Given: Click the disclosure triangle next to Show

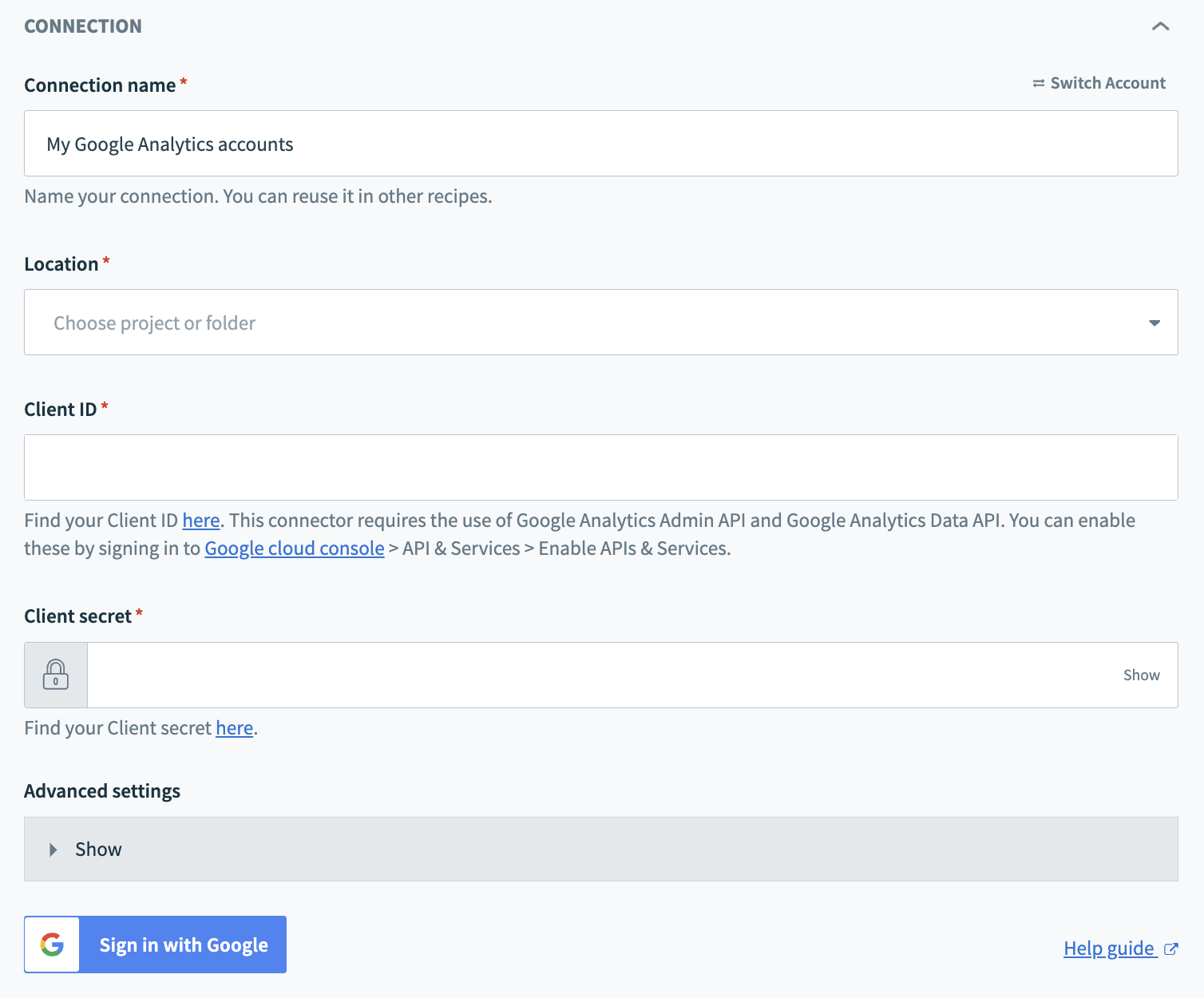Looking at the screenshot, I should click(53, 849).
